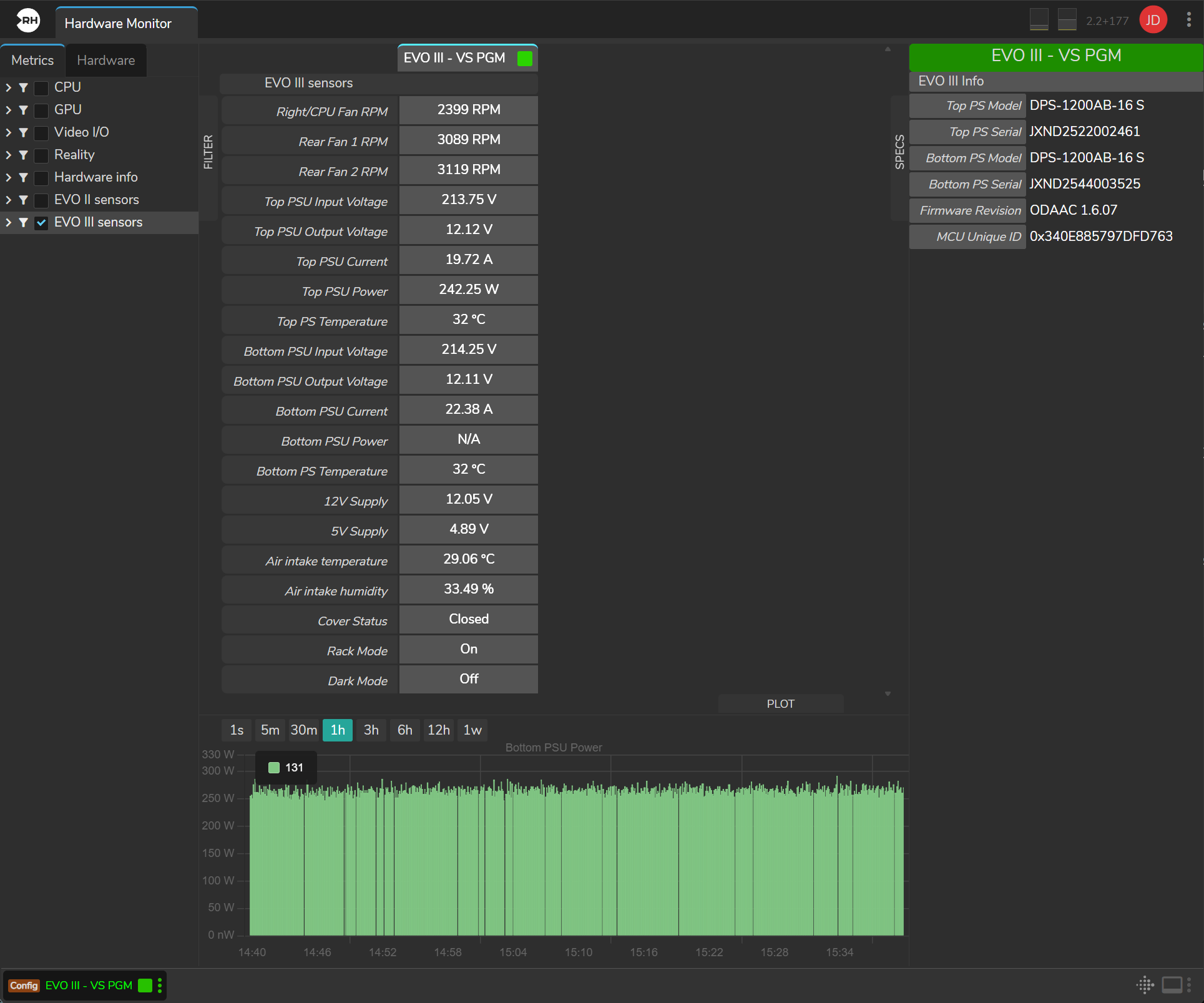Image resolution: width=1204 pixels, height=1003 pixels.
Task: Select the EVO III - VS PGM tab
Action: point(467,58)
